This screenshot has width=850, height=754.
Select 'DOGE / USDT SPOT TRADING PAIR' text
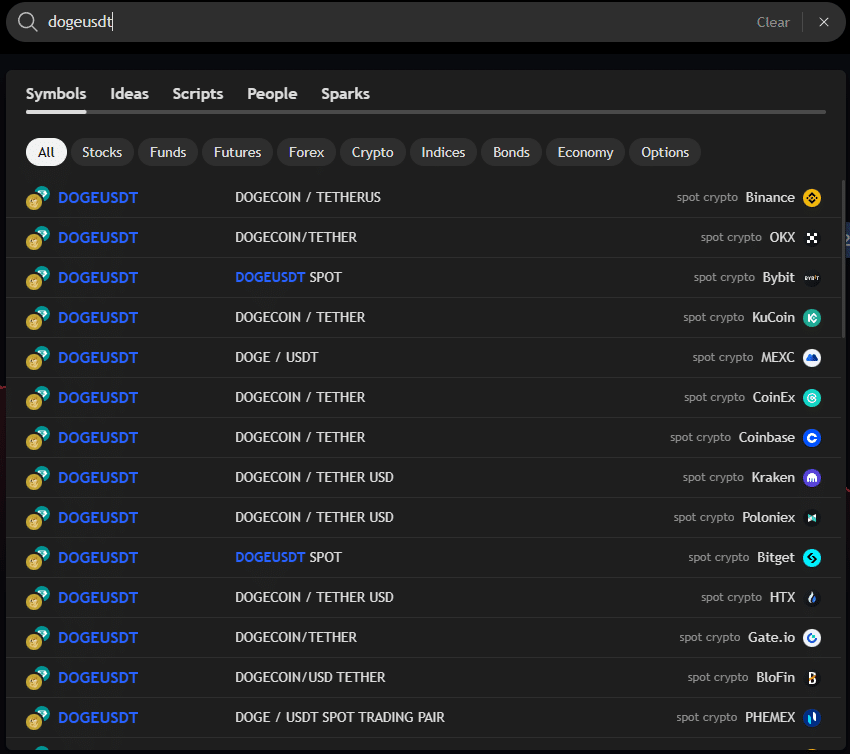pyautogui.click(x=340, y=718)
